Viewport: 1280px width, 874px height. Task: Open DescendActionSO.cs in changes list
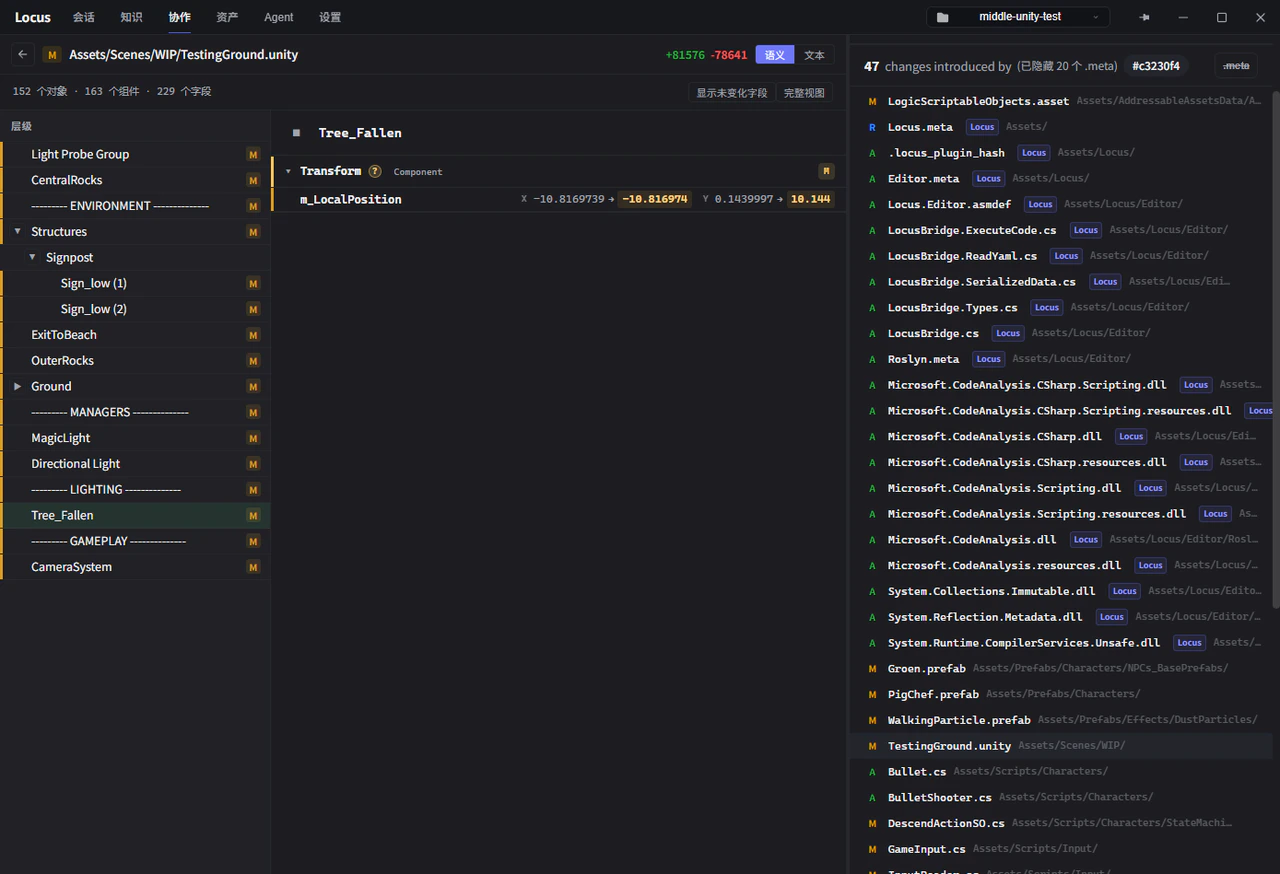(x=1060, y=823)
